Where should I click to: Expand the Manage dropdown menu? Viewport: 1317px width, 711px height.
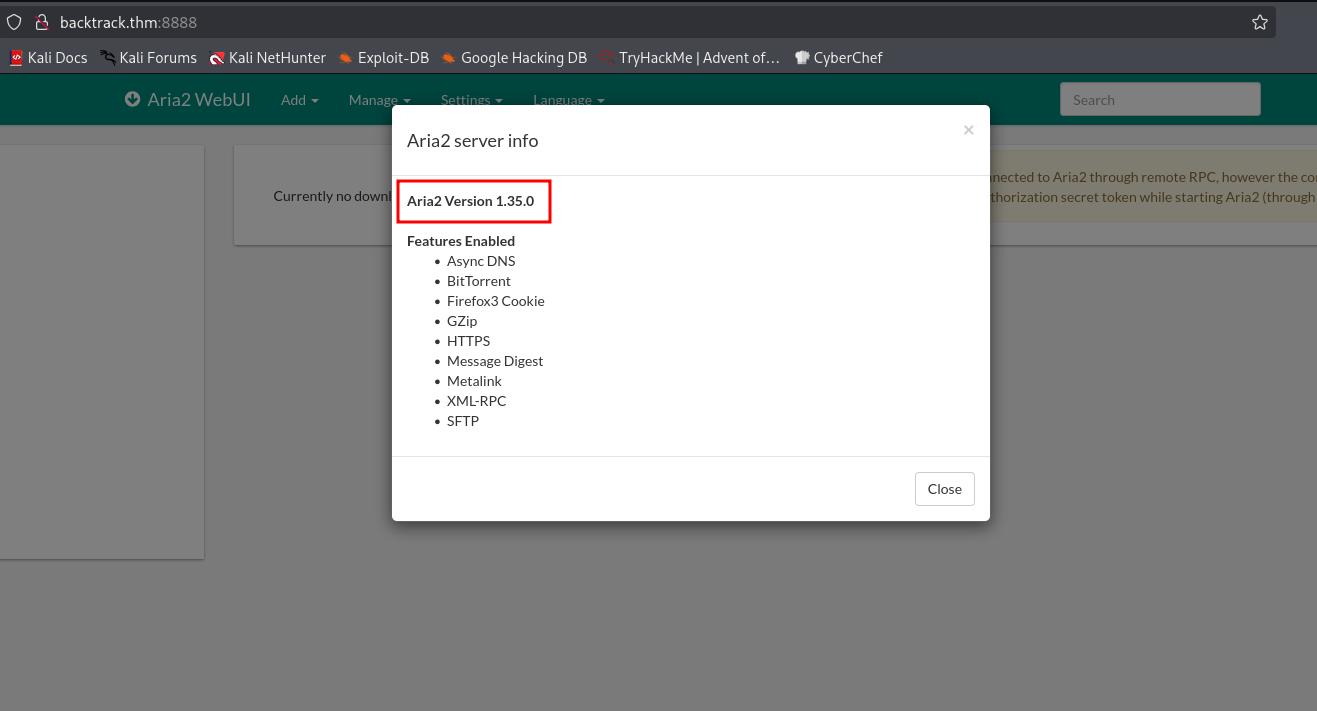(x=379, y=100)
